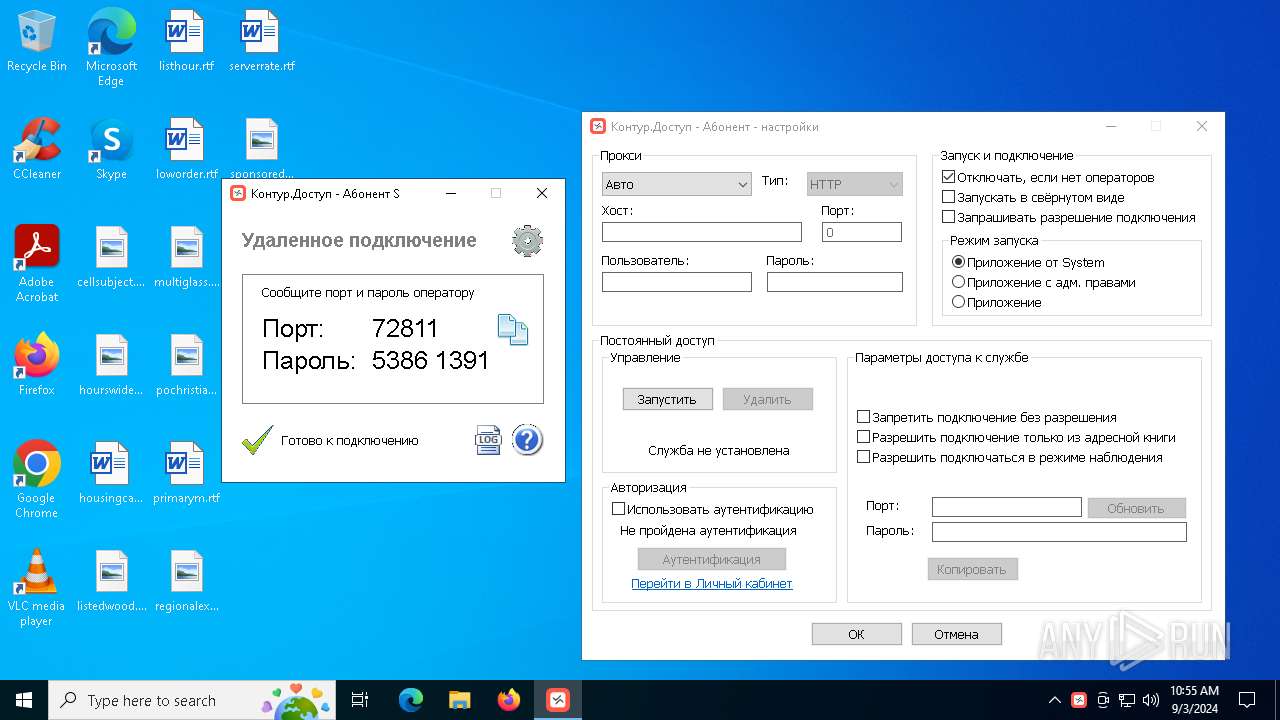
Task: Click the taskbar search box
Action: point(192,700)
